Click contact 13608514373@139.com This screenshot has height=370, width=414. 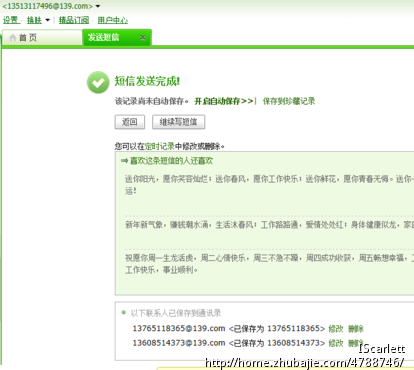(179, 343)
